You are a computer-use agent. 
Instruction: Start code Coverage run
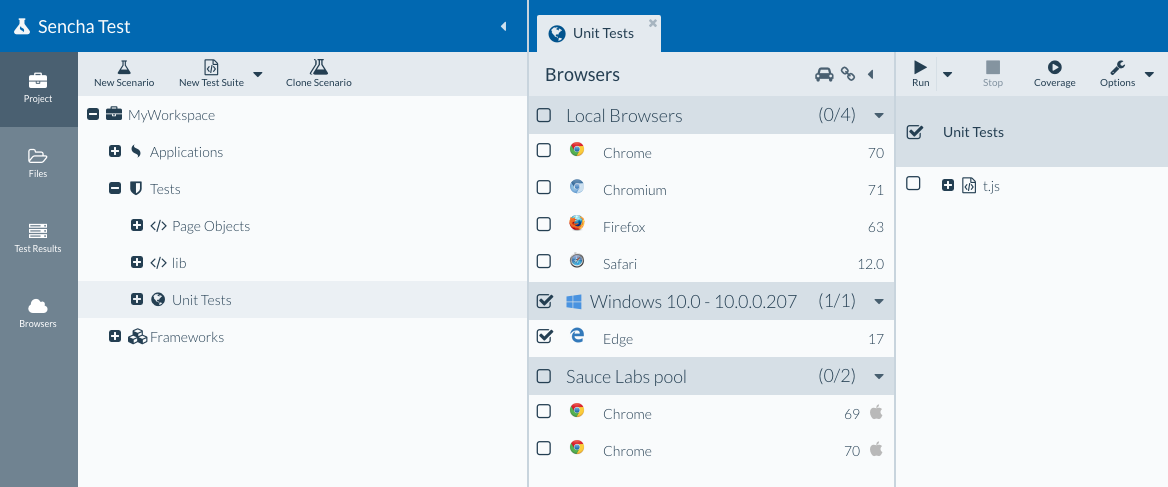point(1054,73)
